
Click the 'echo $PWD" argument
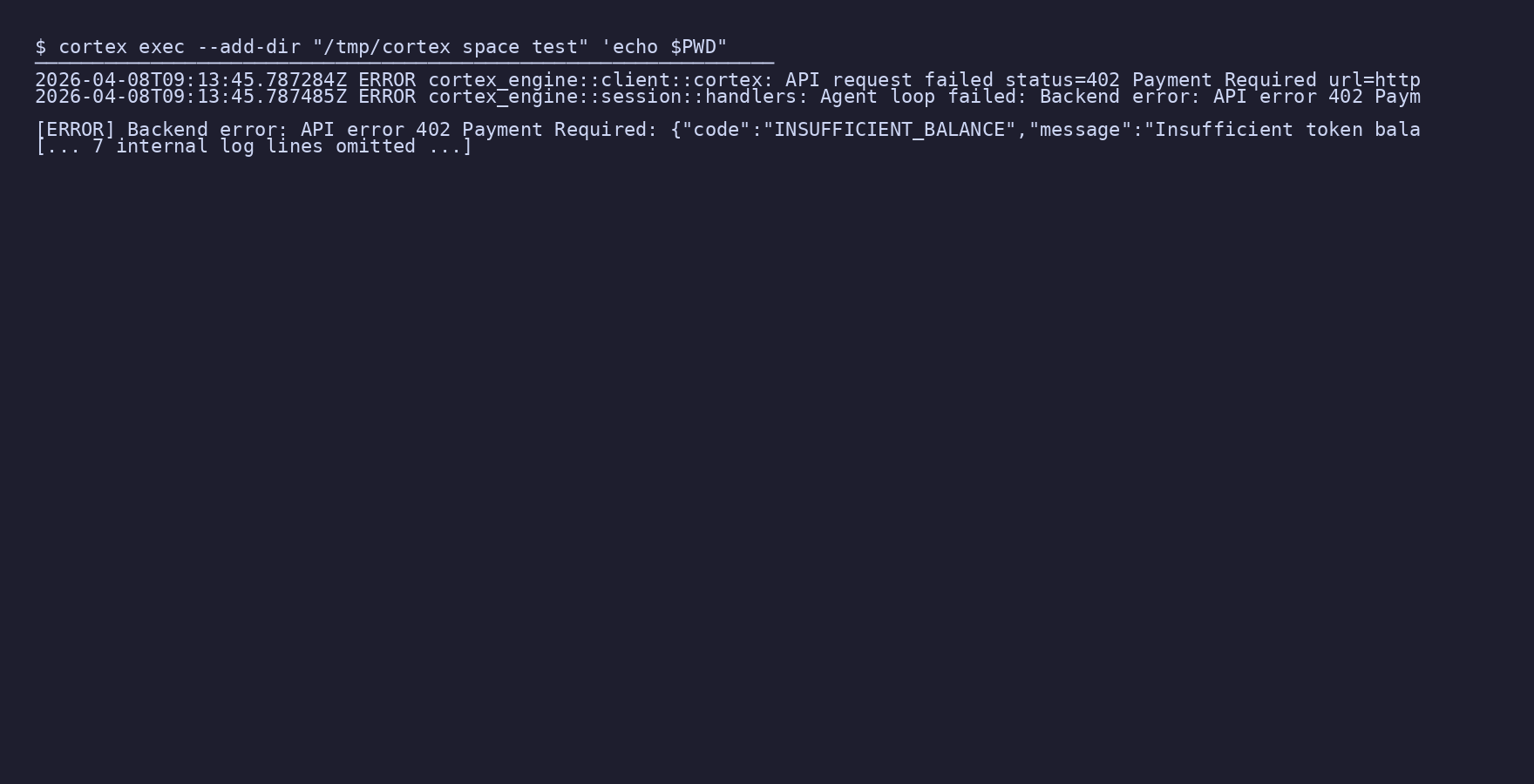pos(664,47)
